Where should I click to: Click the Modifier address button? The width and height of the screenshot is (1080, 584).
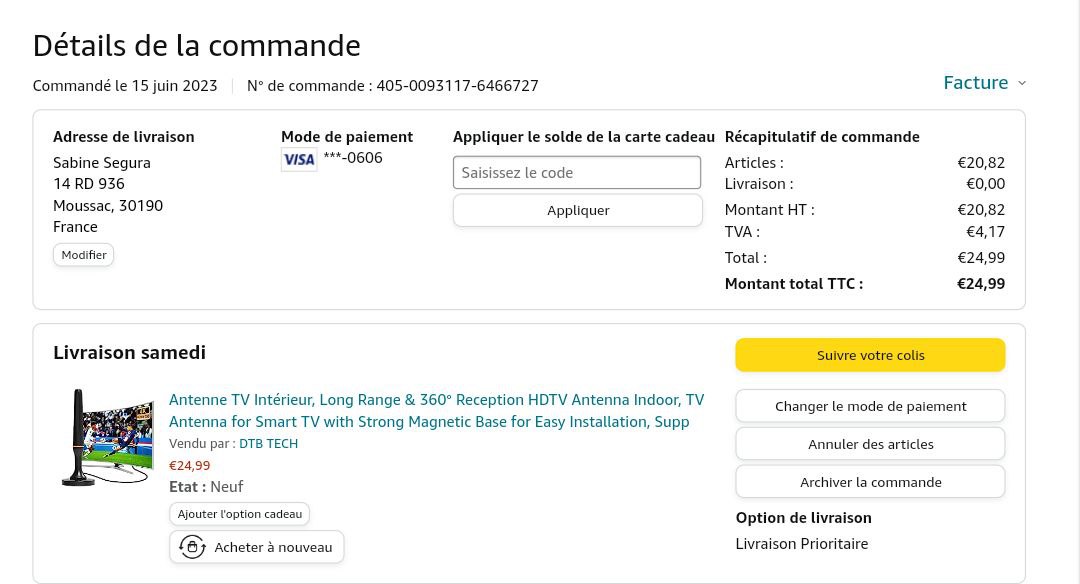coord(84,255)
